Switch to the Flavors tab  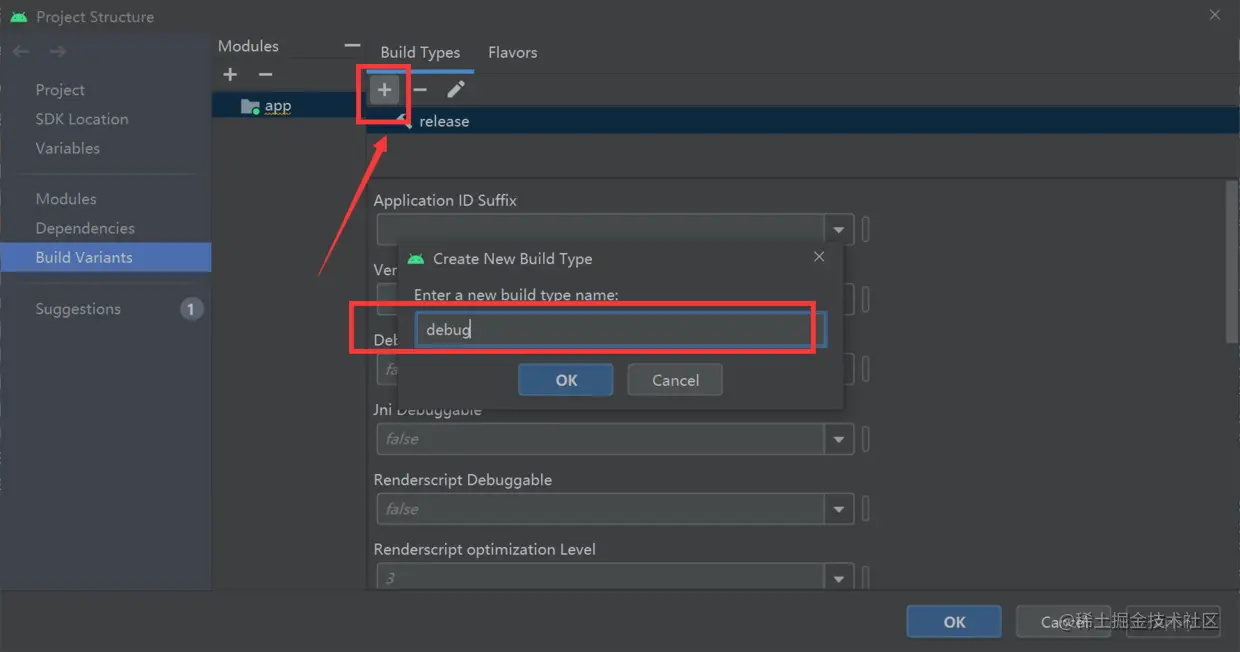click(513, 53)
